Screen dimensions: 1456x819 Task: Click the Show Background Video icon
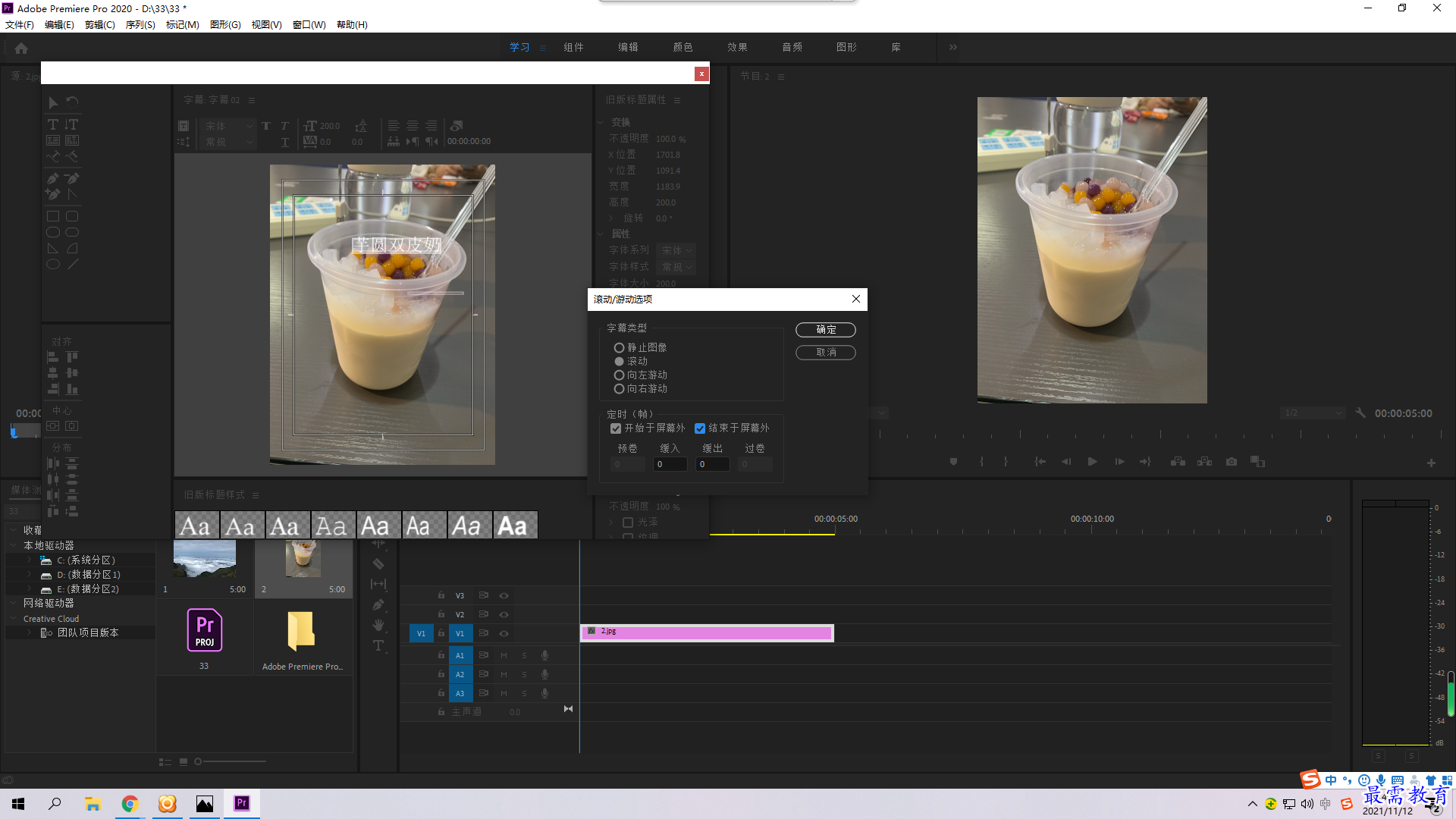click(x=457, y=126)
